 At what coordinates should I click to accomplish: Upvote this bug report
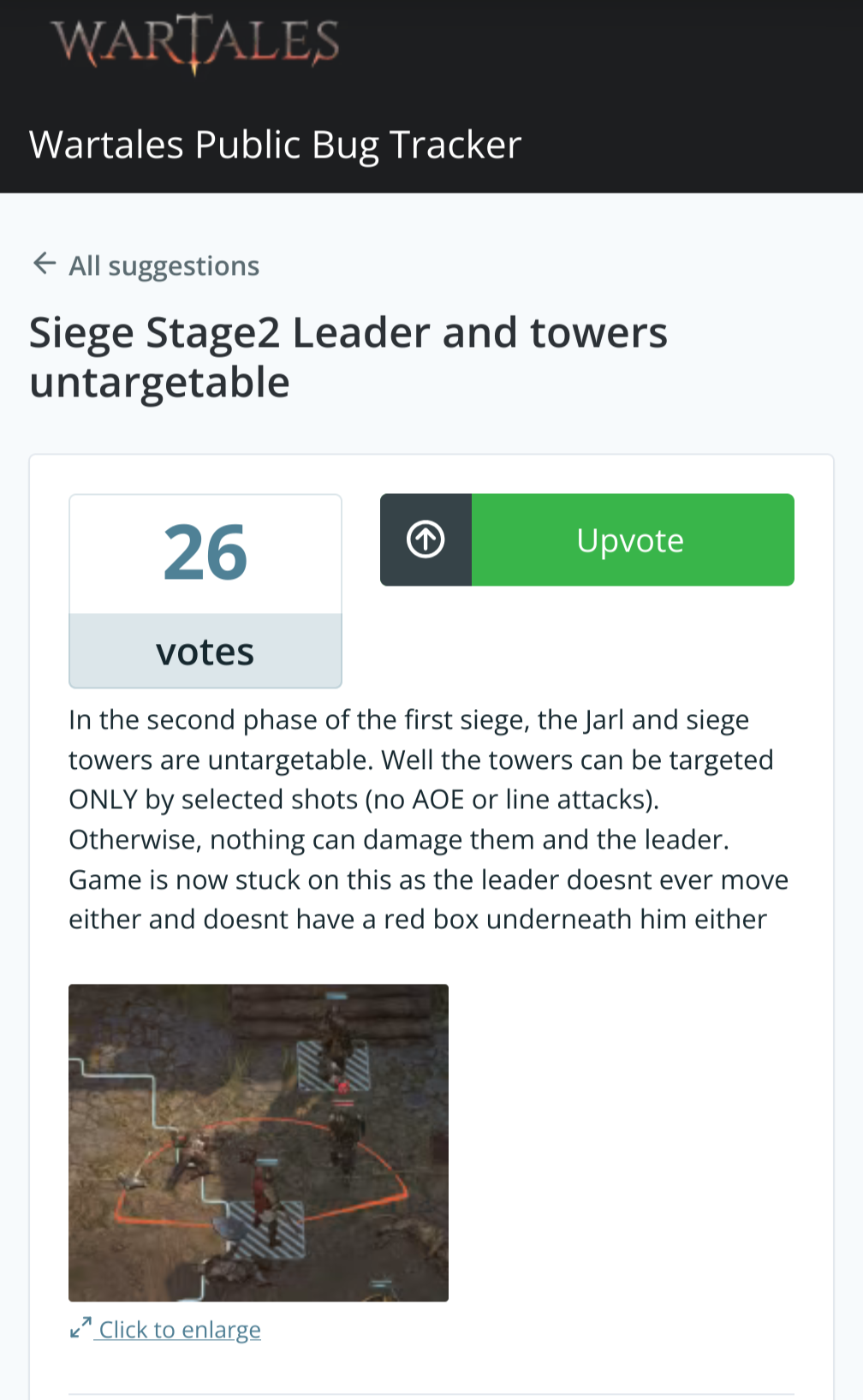coord(587,539)
